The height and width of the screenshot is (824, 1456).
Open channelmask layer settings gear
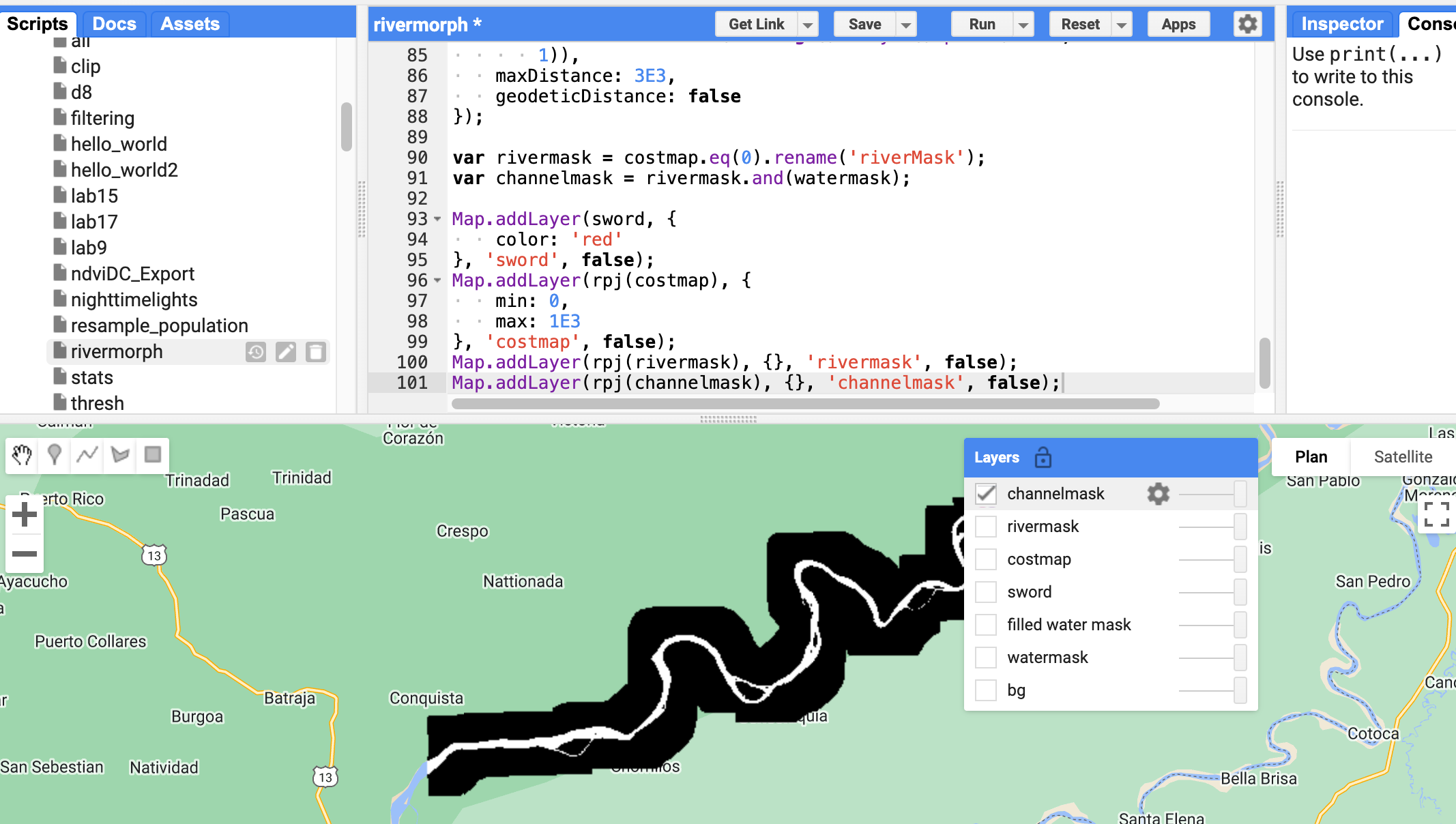click(1158, 494)
